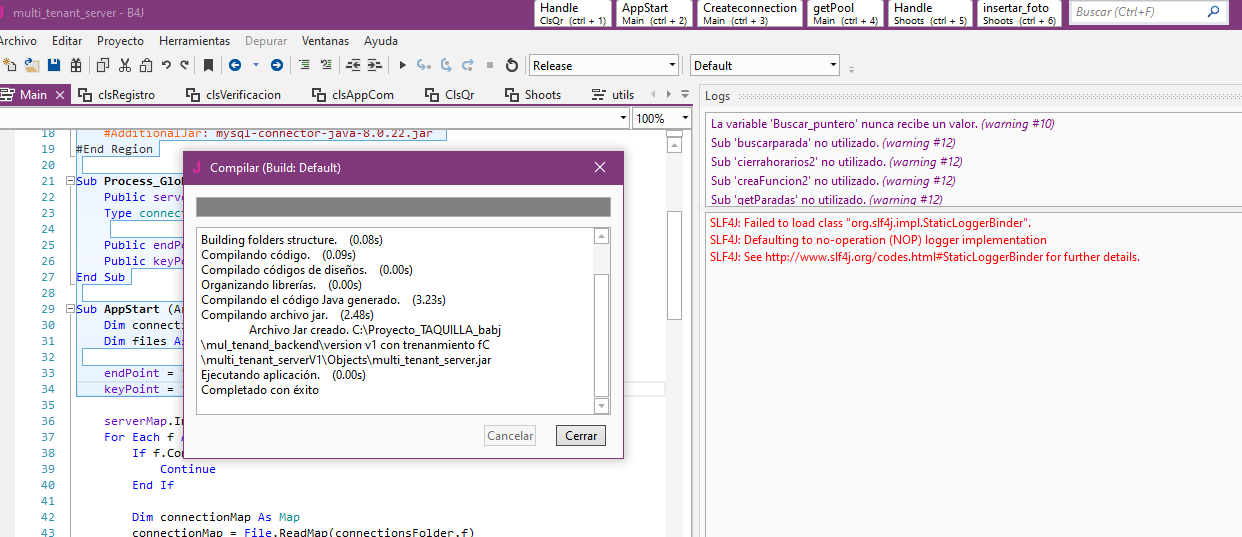Click the Cerrar button in the compile dialog

[x=581, y=436]
